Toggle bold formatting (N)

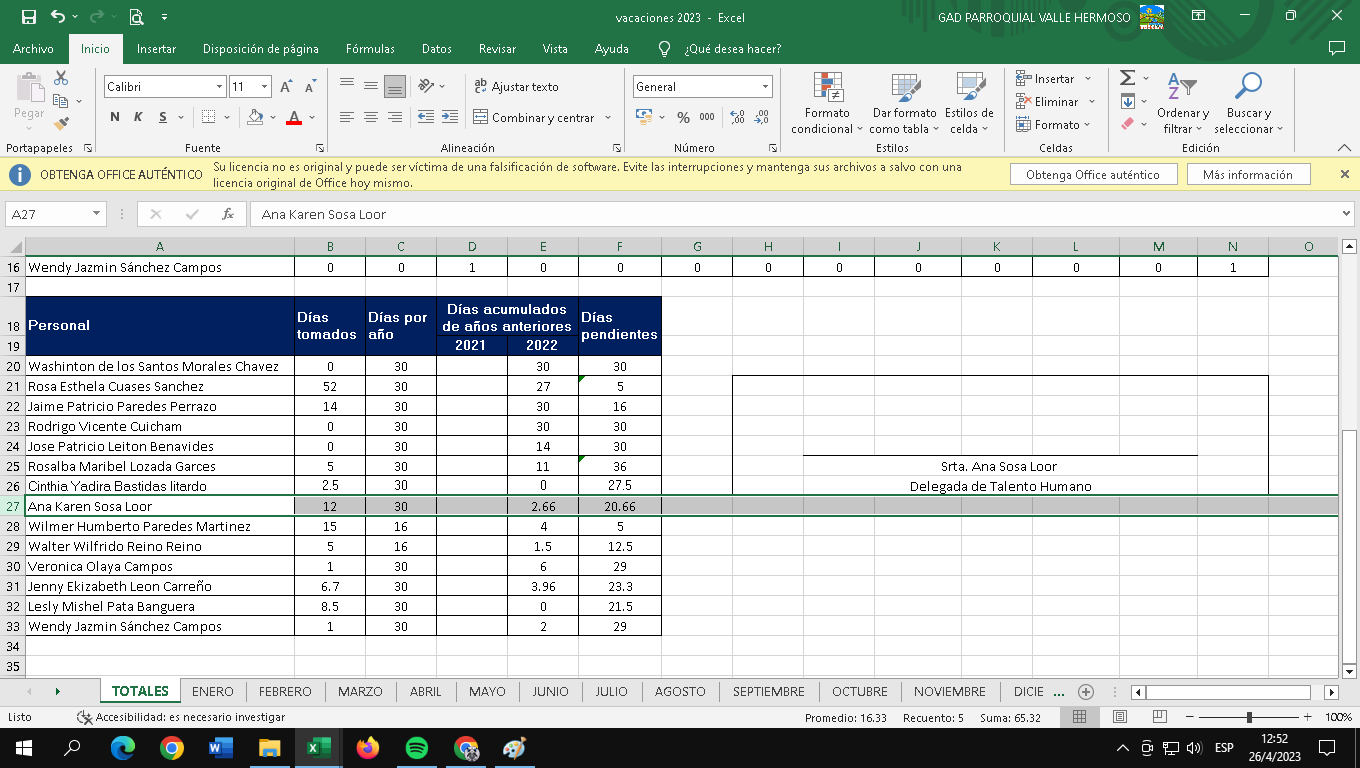[x=115, y=117]
